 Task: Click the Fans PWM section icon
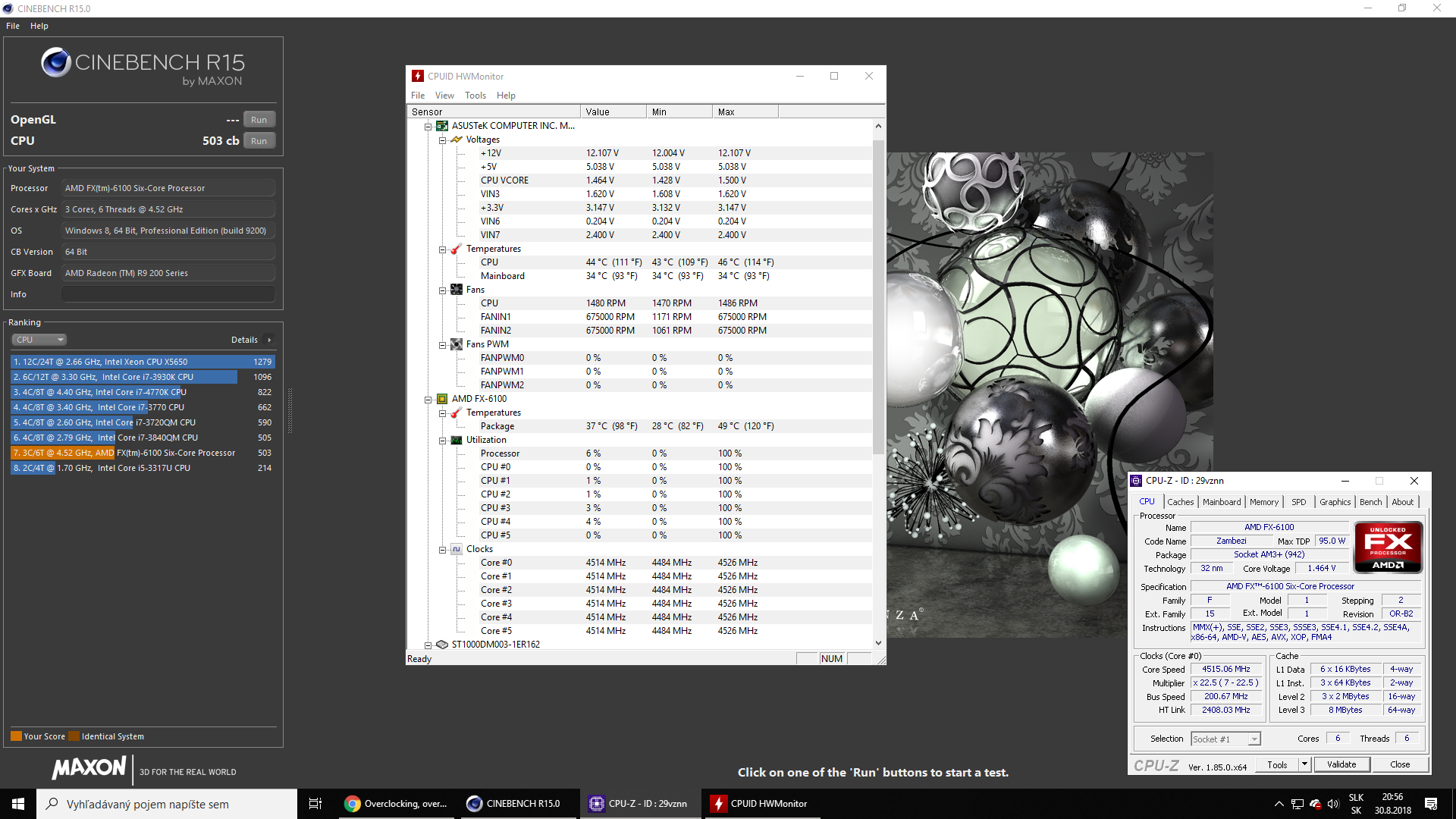(x=457, y=344)
